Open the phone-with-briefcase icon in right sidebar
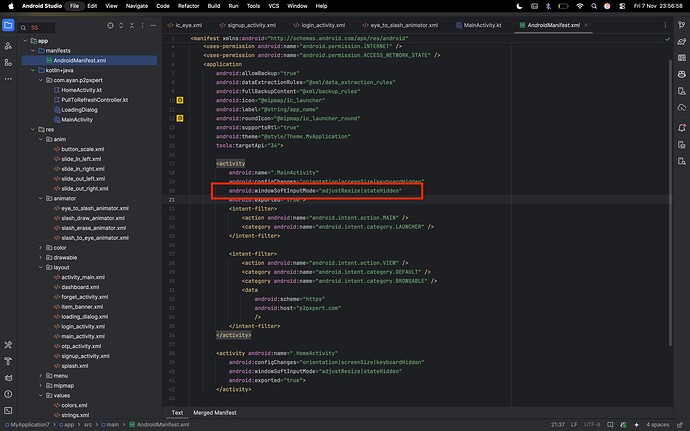Screen dimensions: 690x431 [682, 145]
